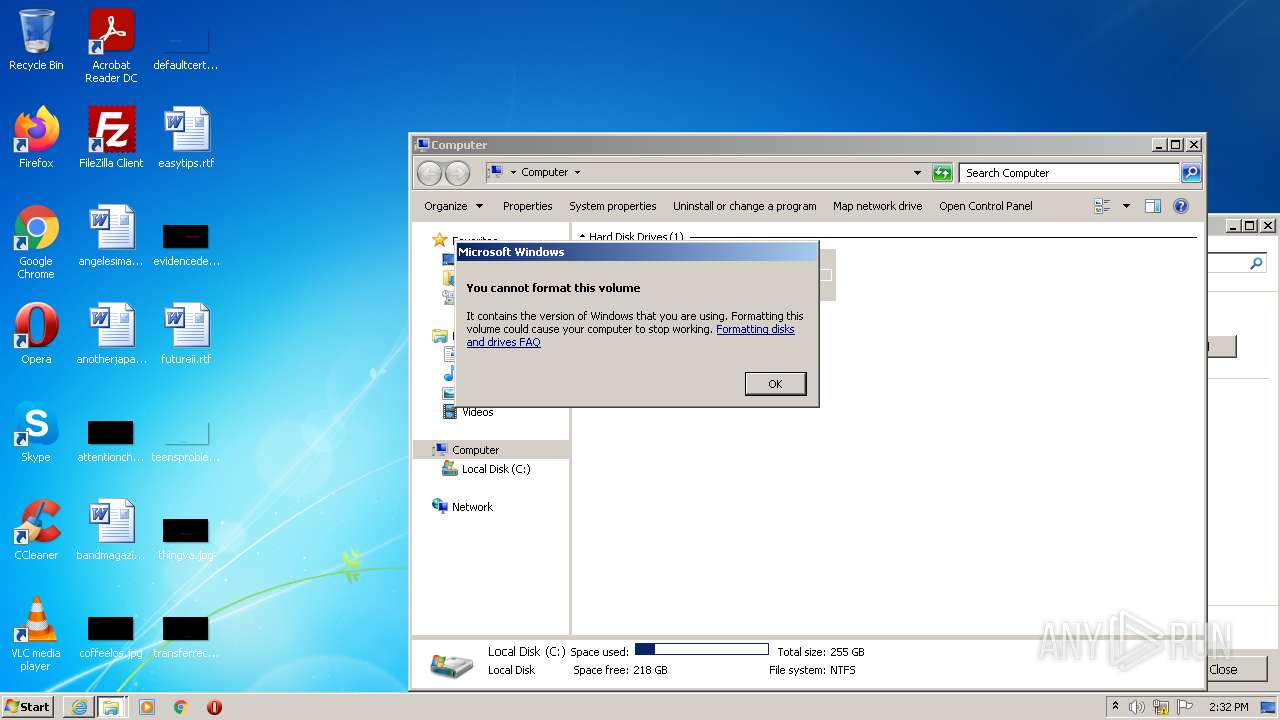This screenshot has height=720, width=1280.
Task: Select futureii.rtf desktop file
Action: pyautogui.click(x=186, y=334)
